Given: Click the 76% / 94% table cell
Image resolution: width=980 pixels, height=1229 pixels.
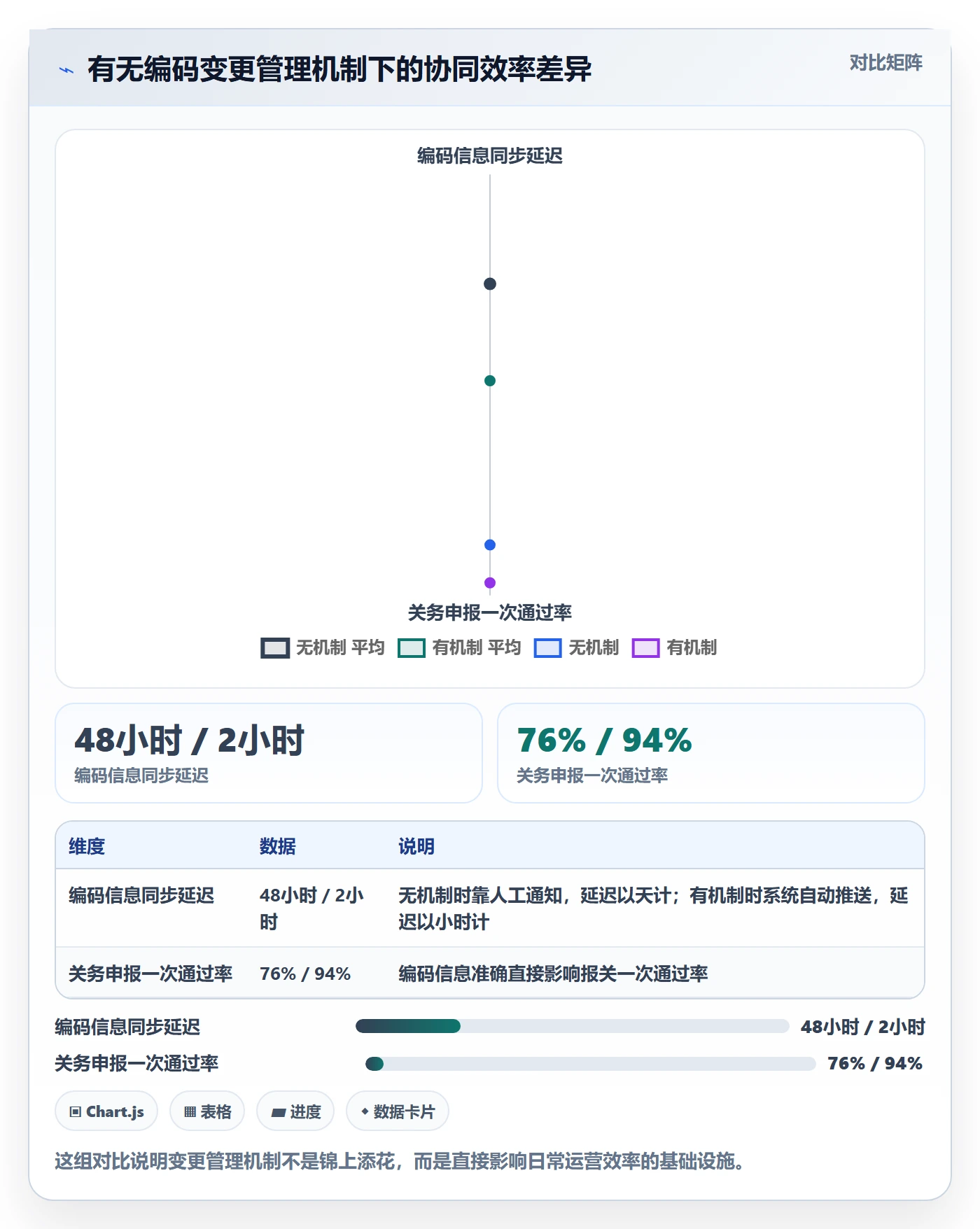Looking at the screenshot, I should point(305,974).
